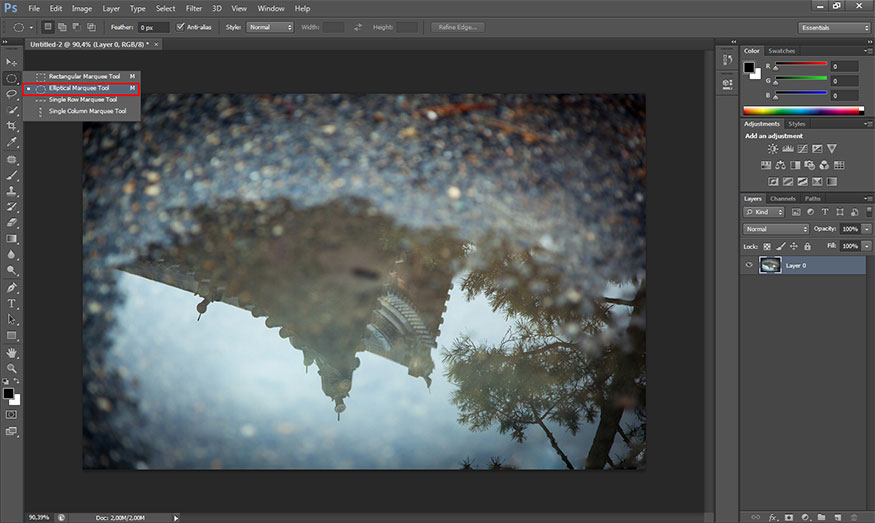Viewport: 875px width, 523px height.
Task: Click the Refine Edge button
Action: pyautogui.click(x=458, y=27)
